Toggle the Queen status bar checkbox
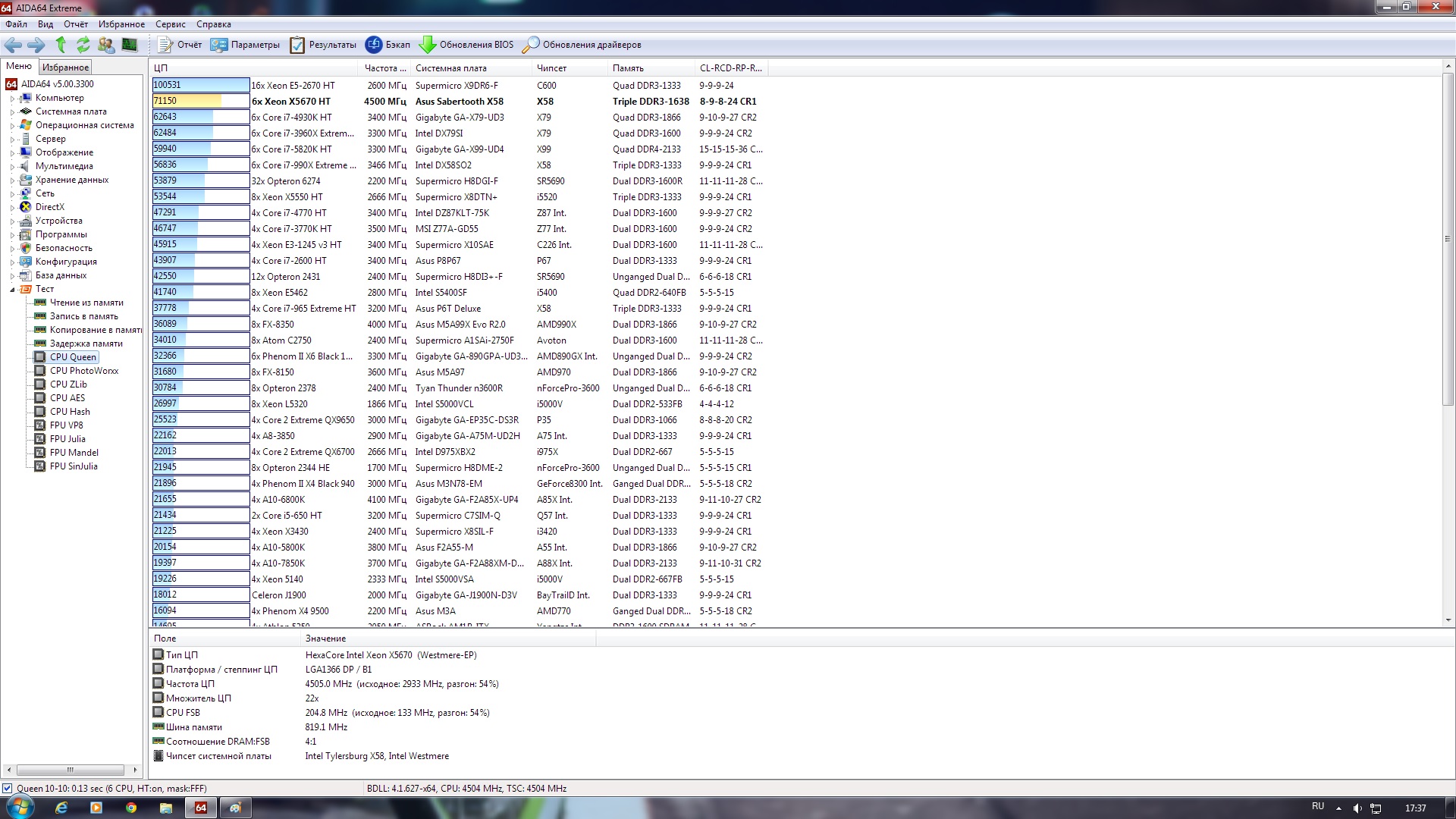 [8, 788]
